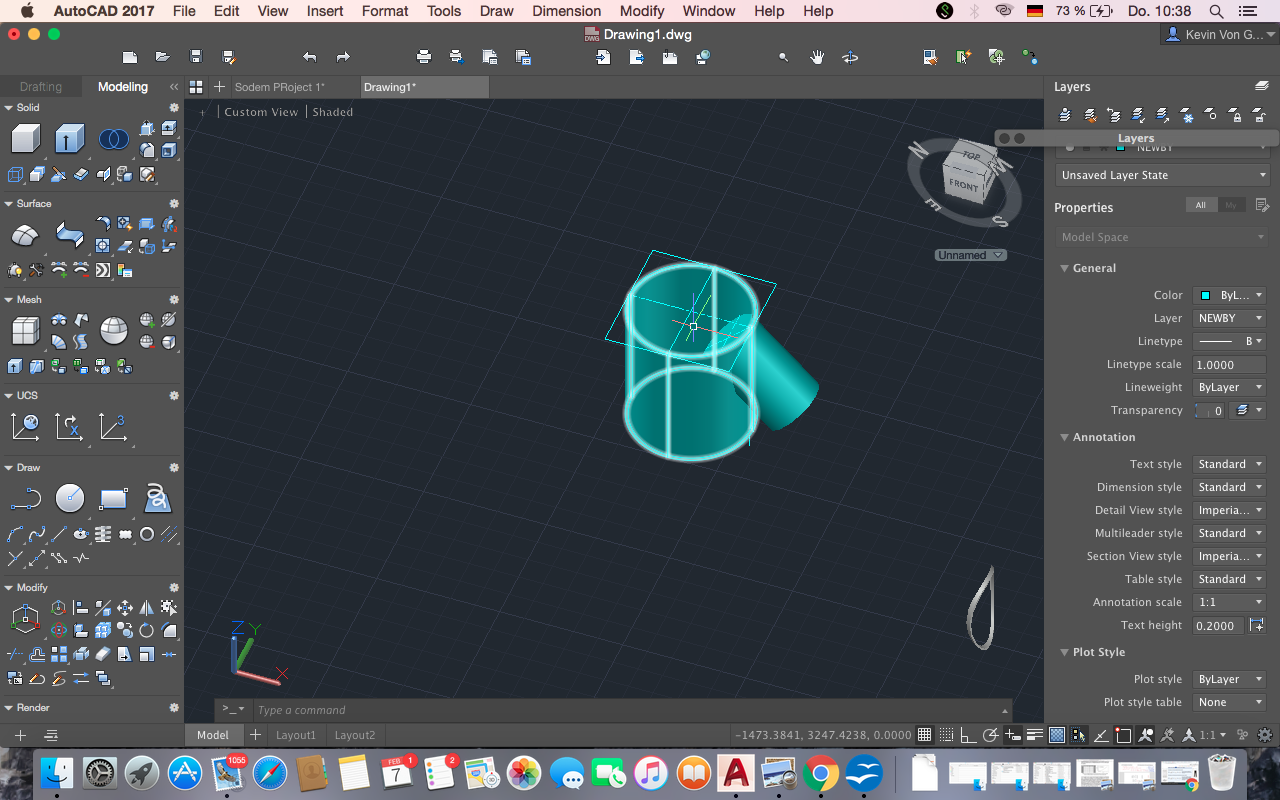Select the Mesh Sphere tool
The image size is (1280, 800).
coord(113,331)
